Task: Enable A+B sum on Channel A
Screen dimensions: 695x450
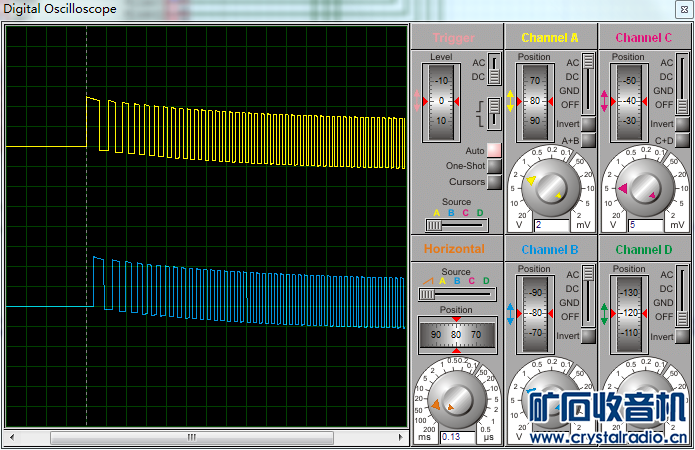Action: click(x=589, y=141)
